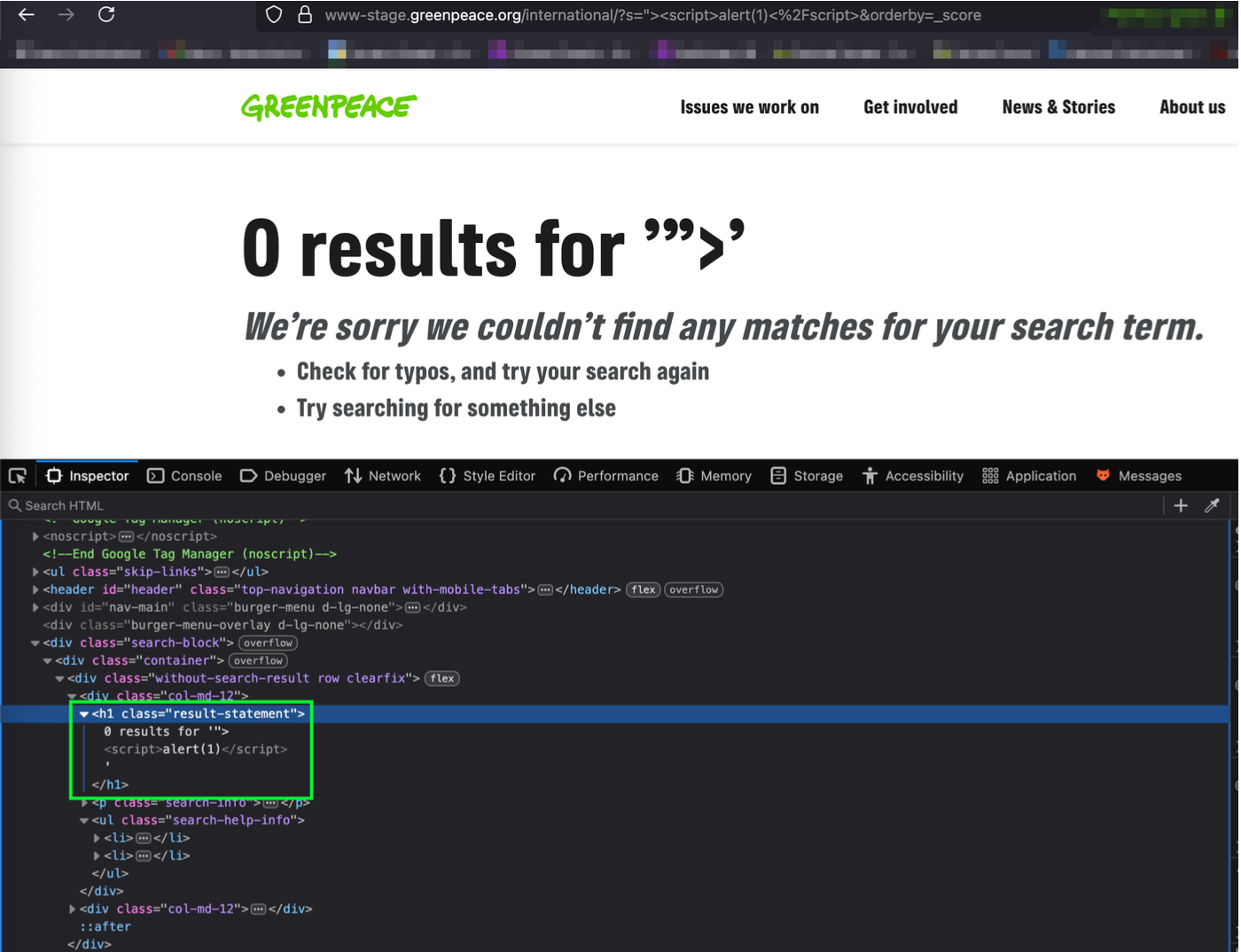1241x952 pixels.
Task: Go back using the browser back arrow
Action: coord(27,14)
